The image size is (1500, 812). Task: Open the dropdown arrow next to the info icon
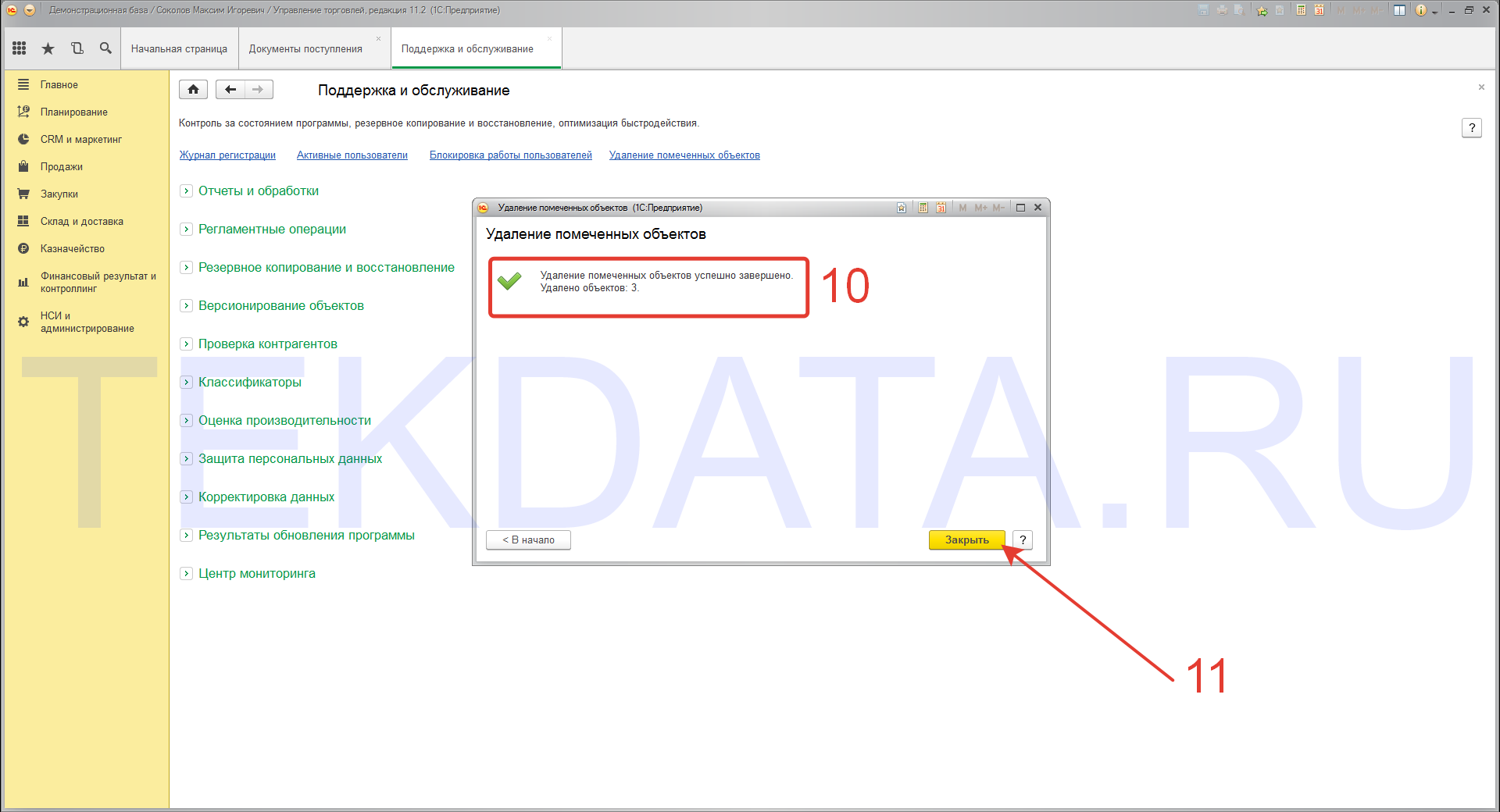(1434, 12)
